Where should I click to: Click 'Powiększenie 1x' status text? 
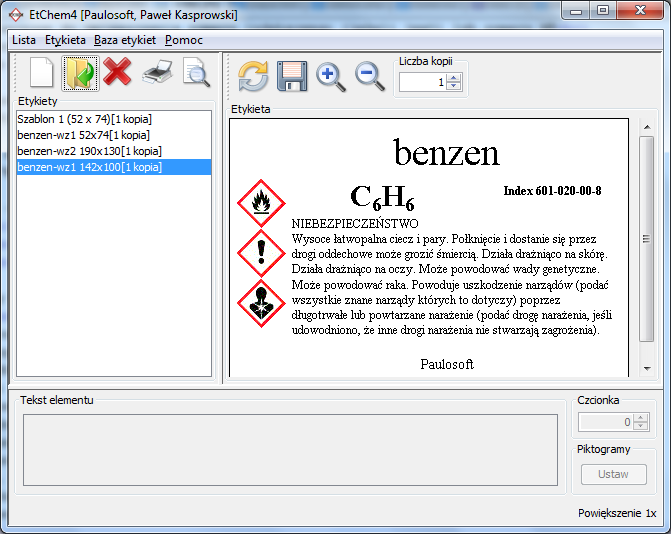617,513
